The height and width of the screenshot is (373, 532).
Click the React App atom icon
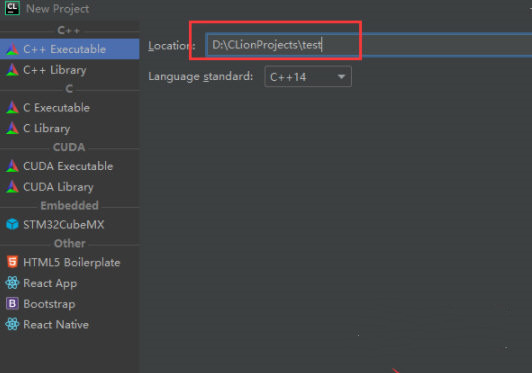click(13, 283)
